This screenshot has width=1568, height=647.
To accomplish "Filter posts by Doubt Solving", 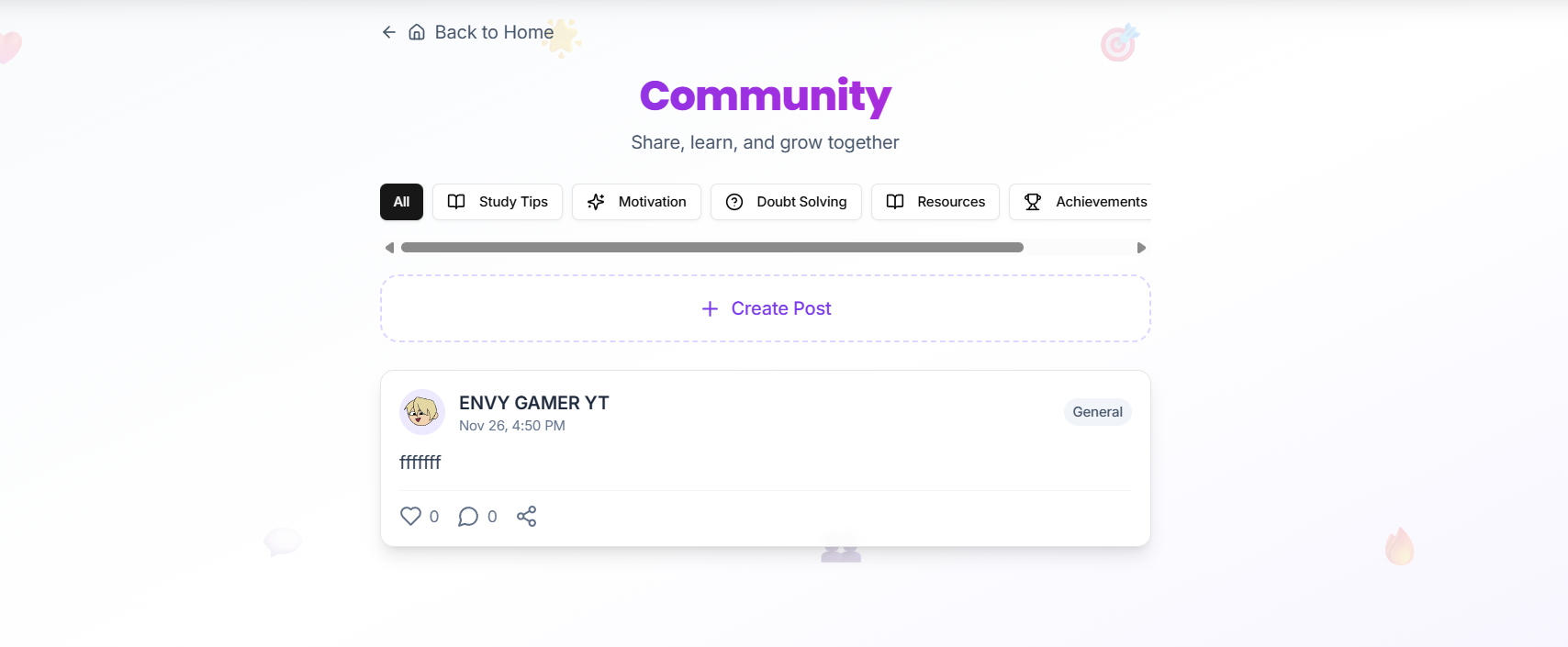I will (786, 202).
